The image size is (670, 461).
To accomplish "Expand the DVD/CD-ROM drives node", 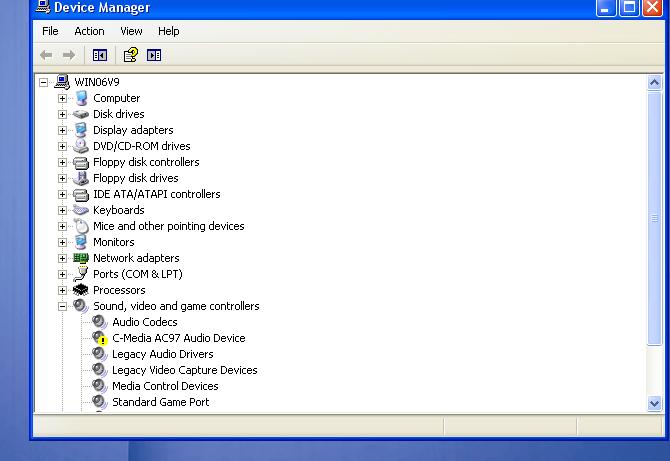I will [62, 146].
